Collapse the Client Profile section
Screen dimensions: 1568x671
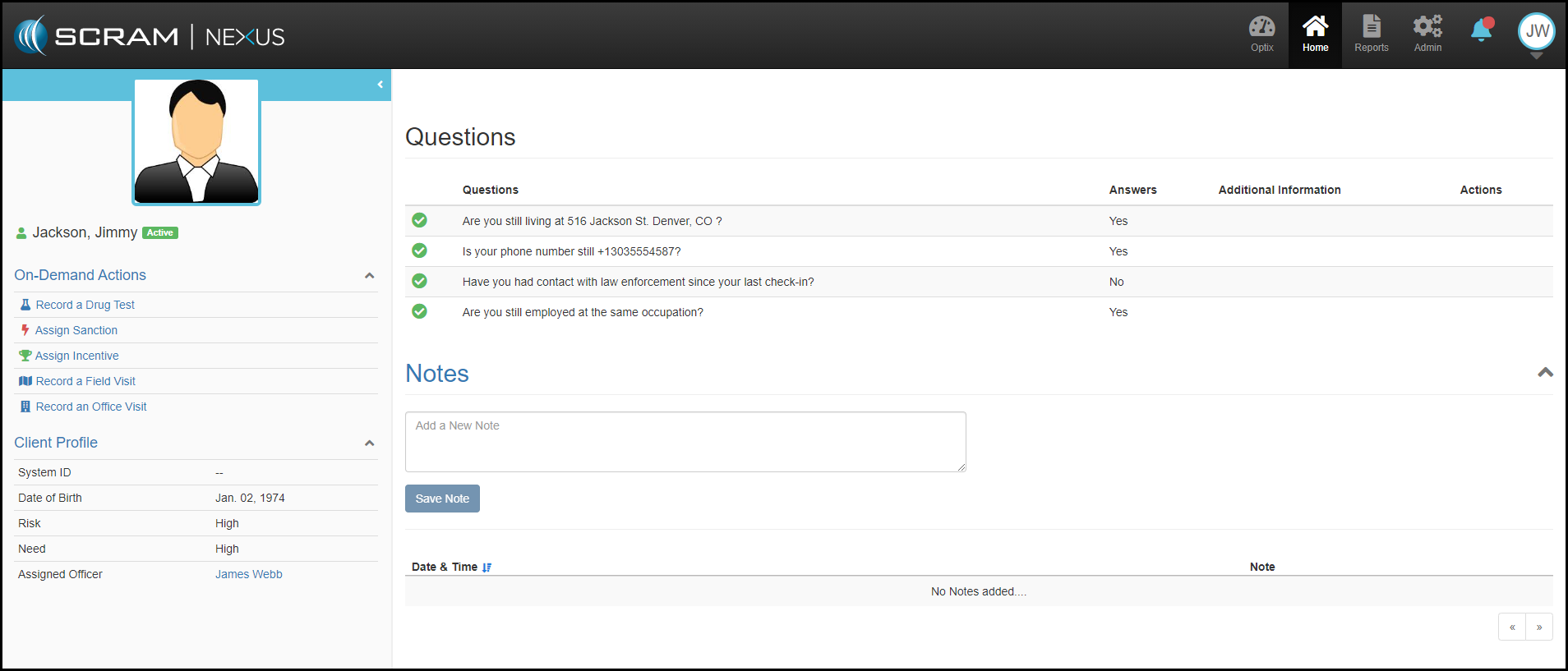[369, 444]
